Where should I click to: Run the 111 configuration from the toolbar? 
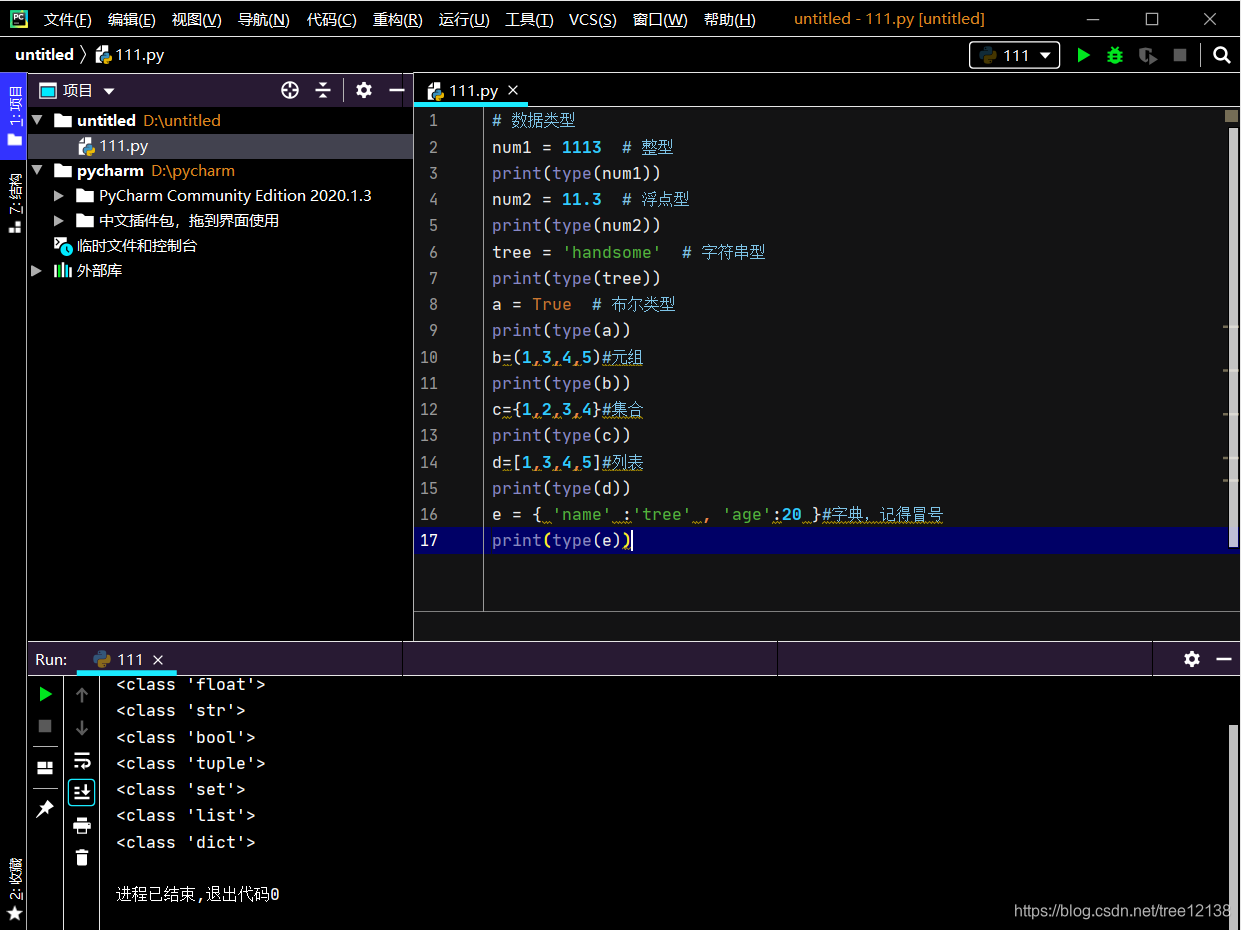(x=1083, y=56)
